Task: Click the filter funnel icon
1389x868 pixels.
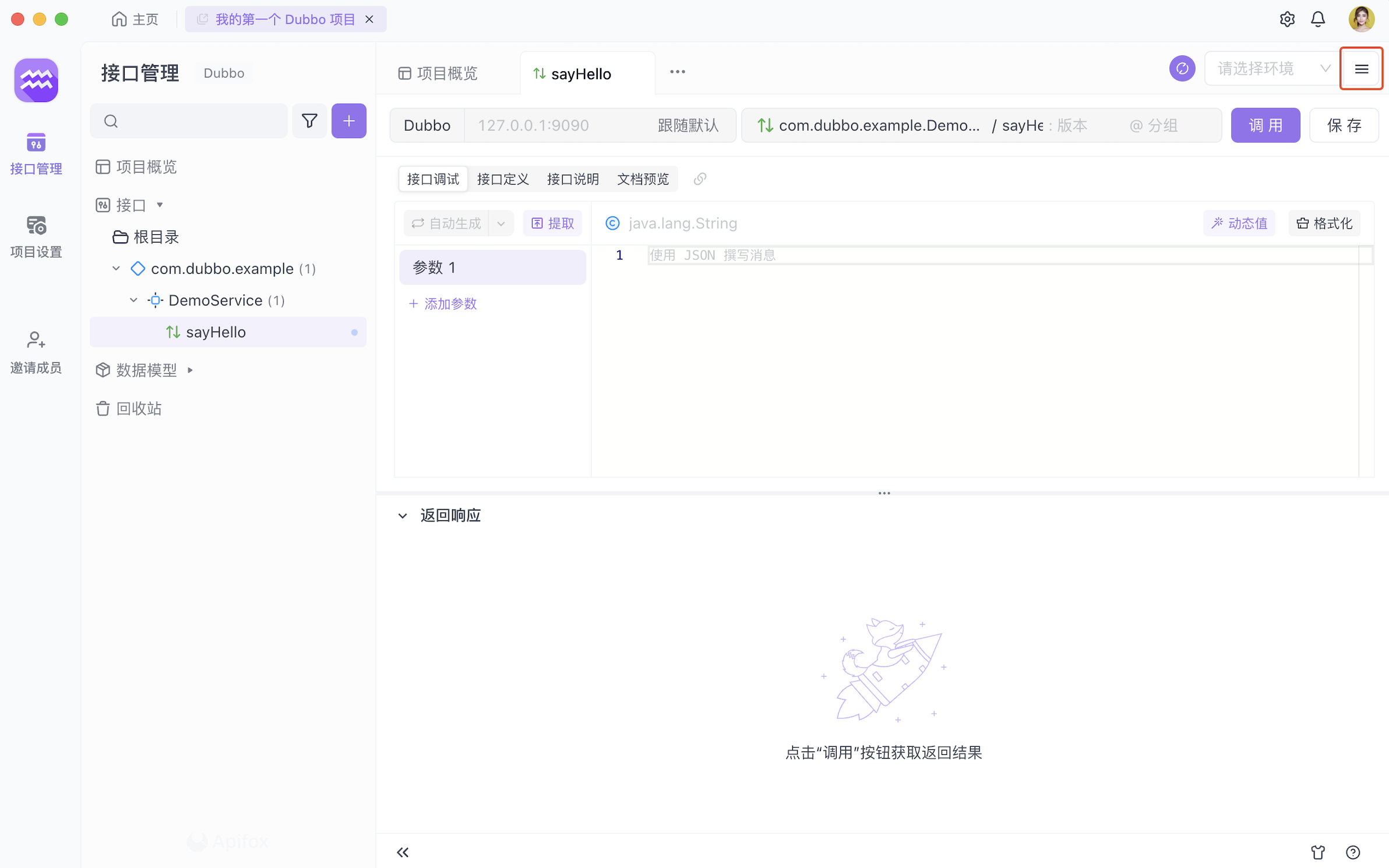Action: tap(309, 121)
